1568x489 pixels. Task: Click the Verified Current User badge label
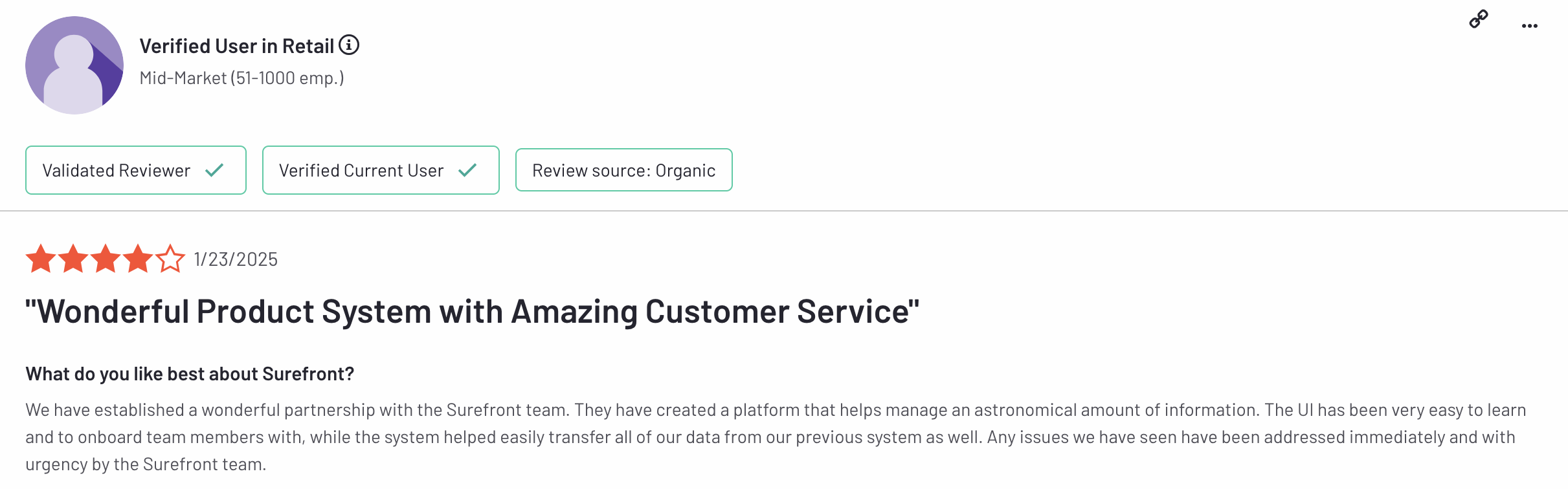pyautogui.click(x=361, y=171)
